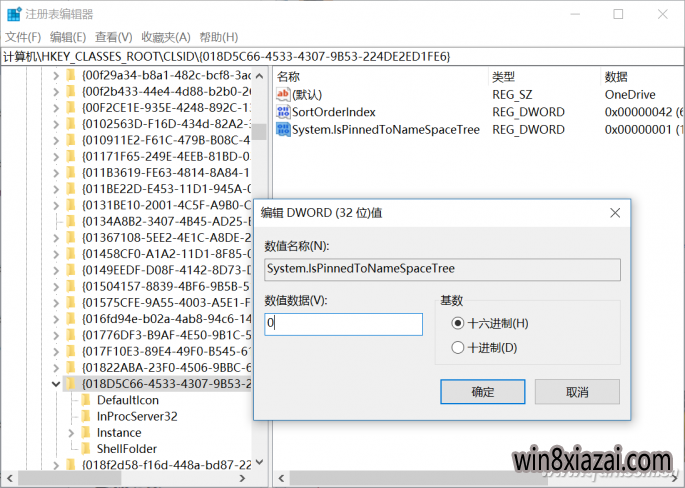Click tree pane scroll down arrow
This screenshot has height=488, width=685.
259,462
